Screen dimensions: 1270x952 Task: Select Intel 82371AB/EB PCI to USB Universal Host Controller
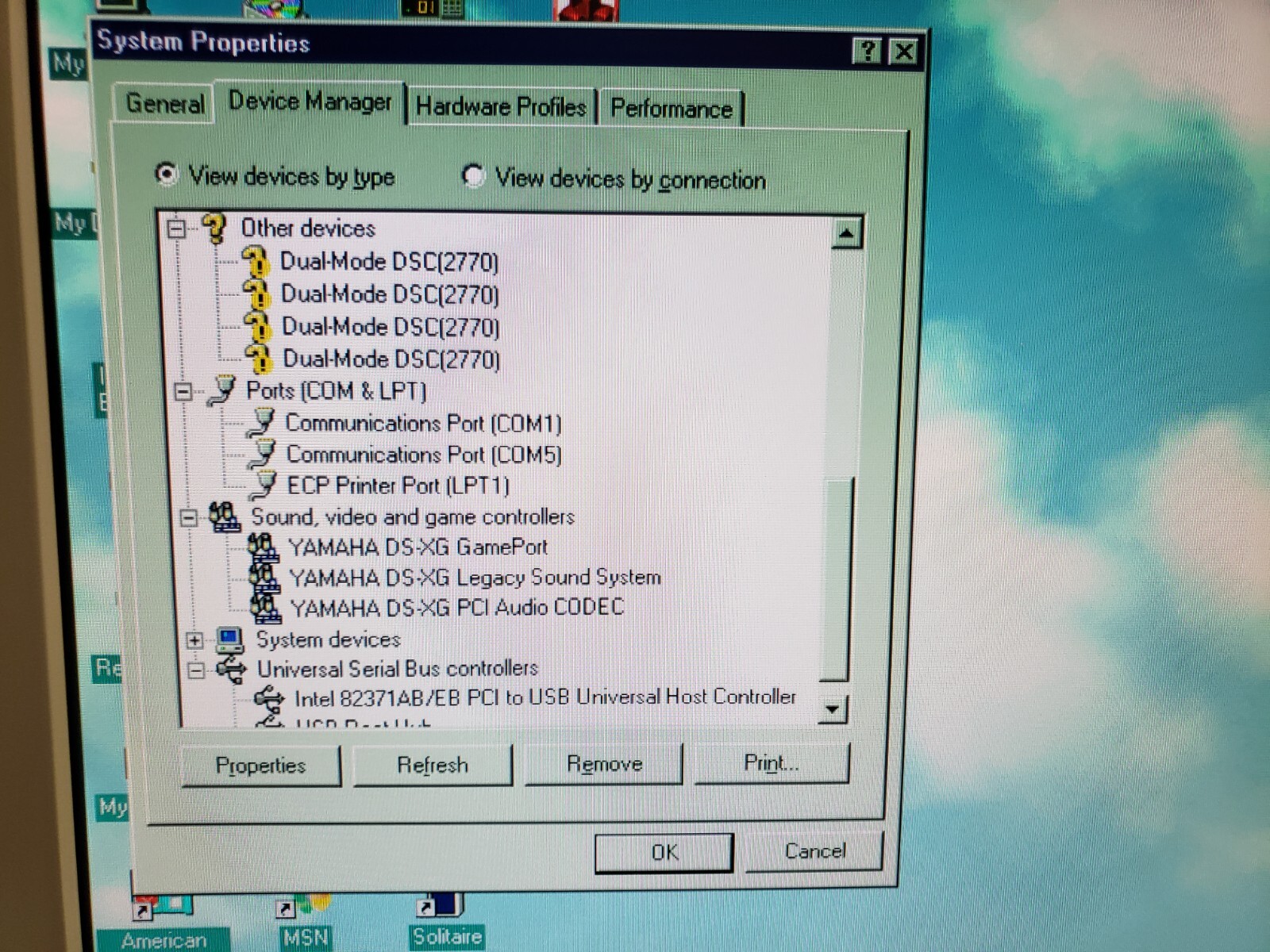pos(545,697)
